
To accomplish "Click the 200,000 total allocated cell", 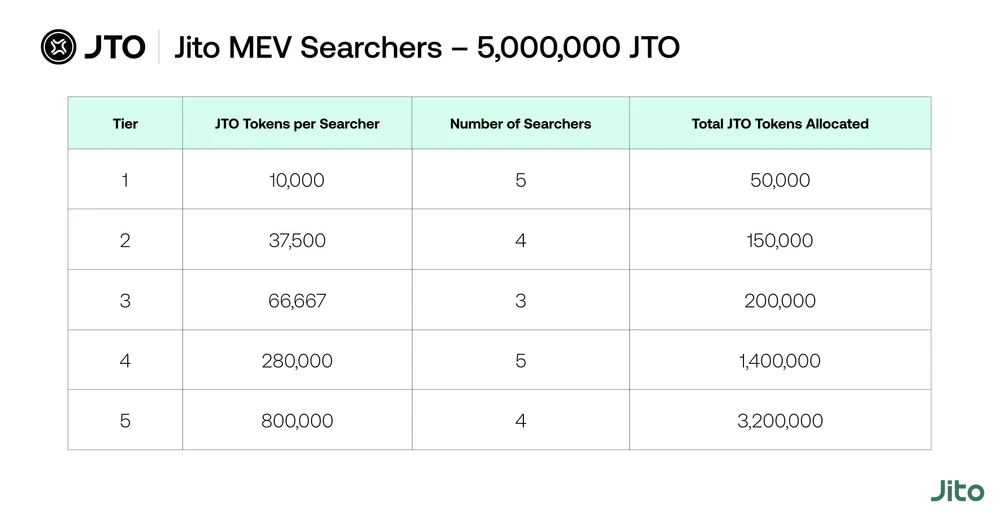I will point(780,301).
